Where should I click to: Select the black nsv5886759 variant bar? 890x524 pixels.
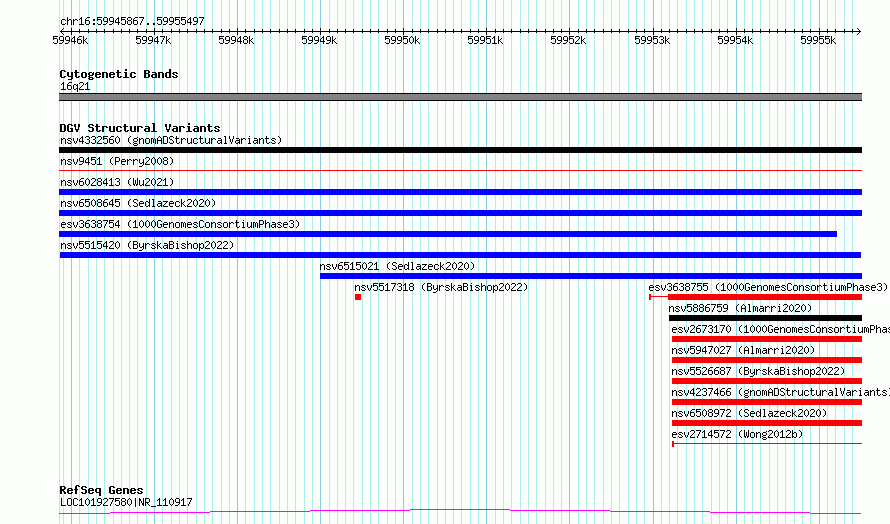pyautogui.click(x=765, y=318)
